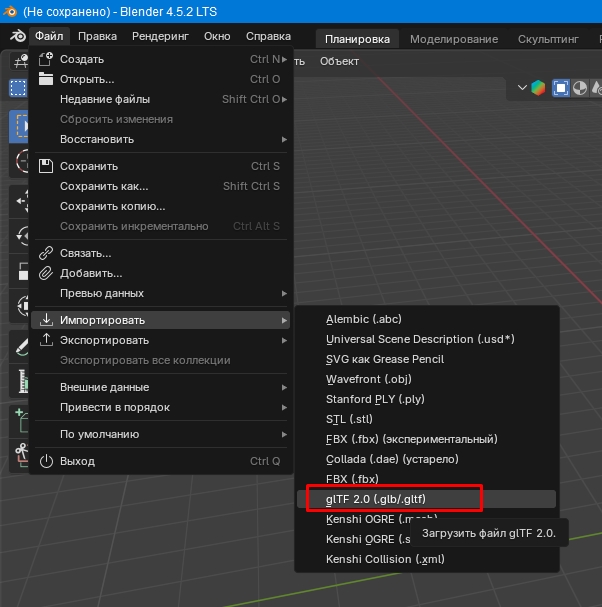Expand the Экспортировать submenu
This screenshot has width=602, height=607.
click(x=162, y=341)
